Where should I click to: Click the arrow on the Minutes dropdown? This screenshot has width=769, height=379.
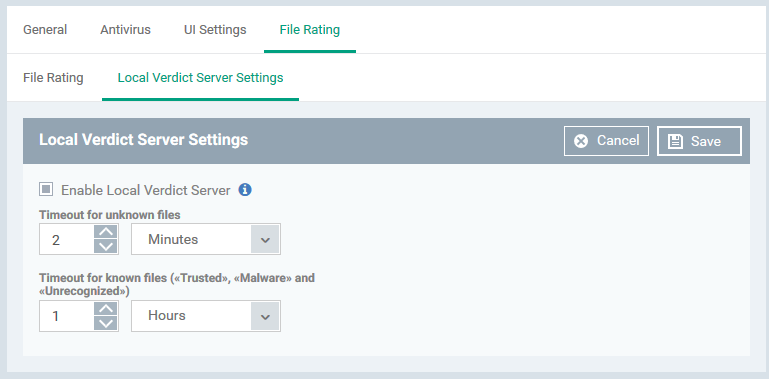point(265,239)
